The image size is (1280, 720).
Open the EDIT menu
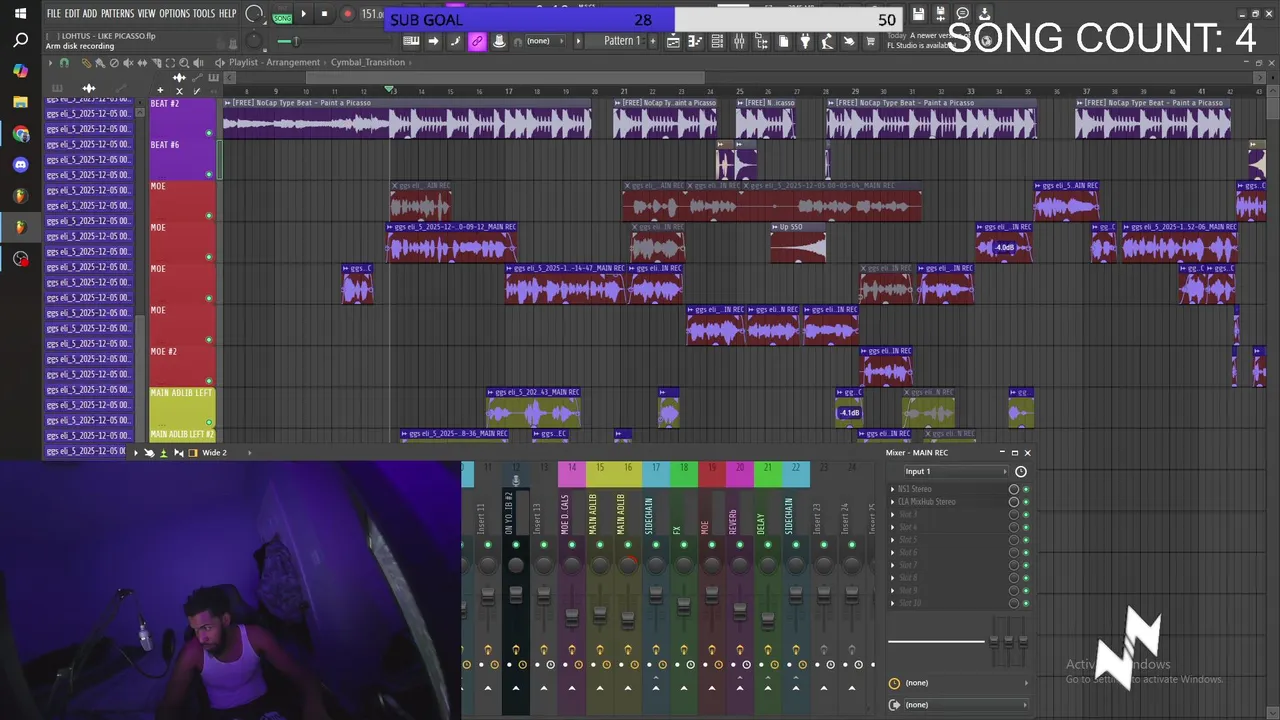(73, 13)
